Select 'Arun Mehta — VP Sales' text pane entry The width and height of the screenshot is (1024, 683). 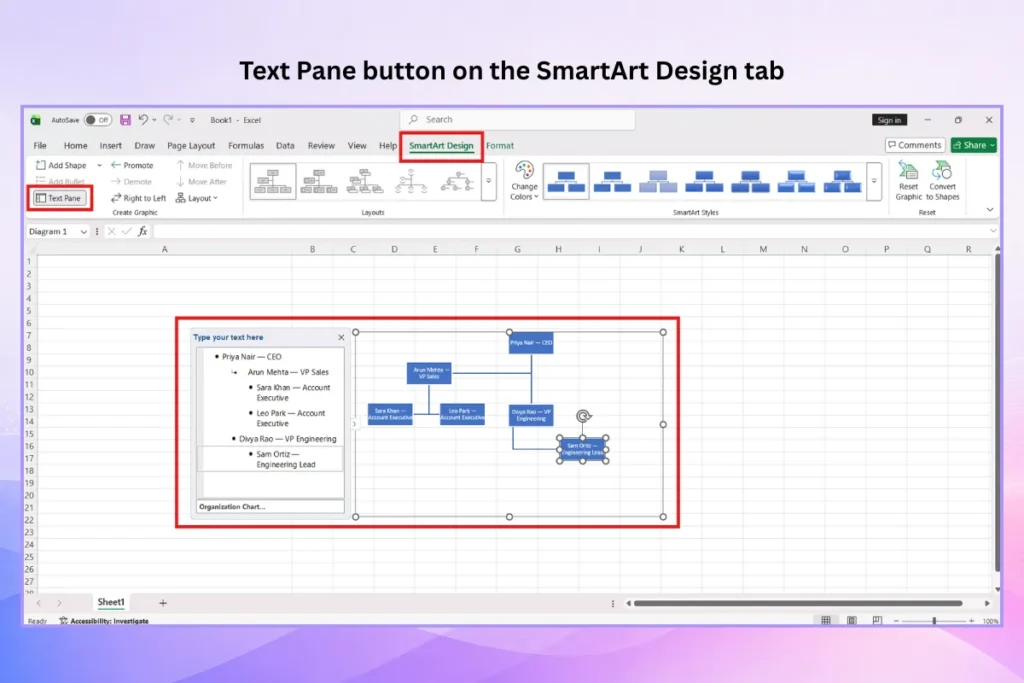(288, 372)
